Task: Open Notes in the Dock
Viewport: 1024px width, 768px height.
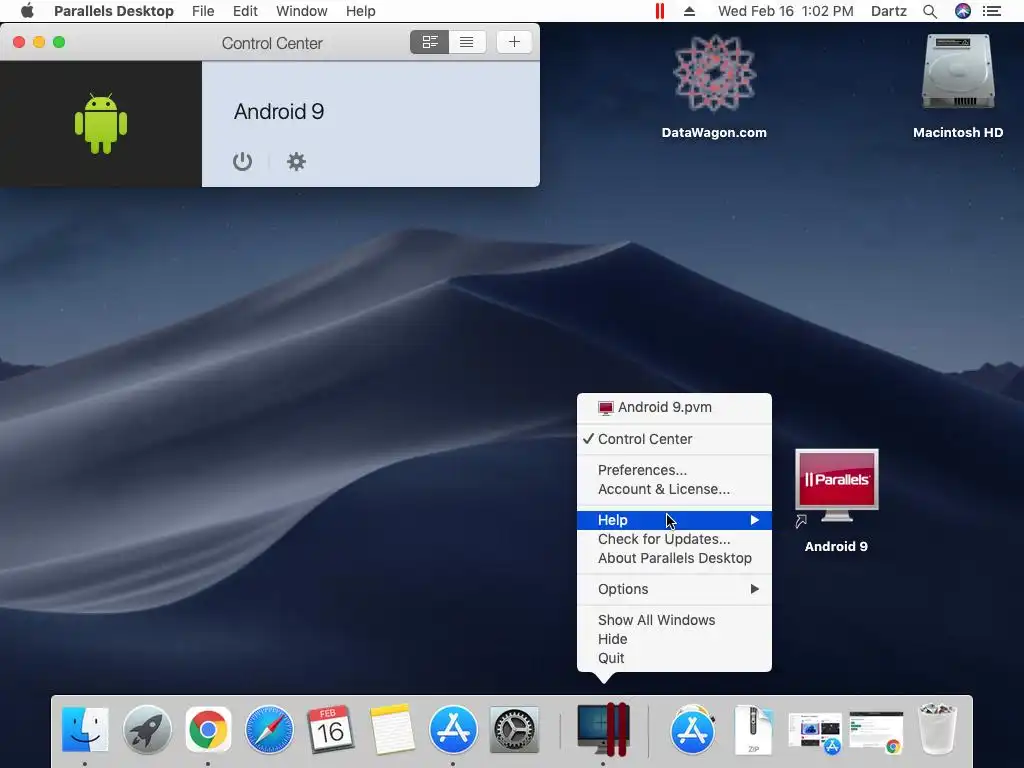Action: click(x=391, y=729)
